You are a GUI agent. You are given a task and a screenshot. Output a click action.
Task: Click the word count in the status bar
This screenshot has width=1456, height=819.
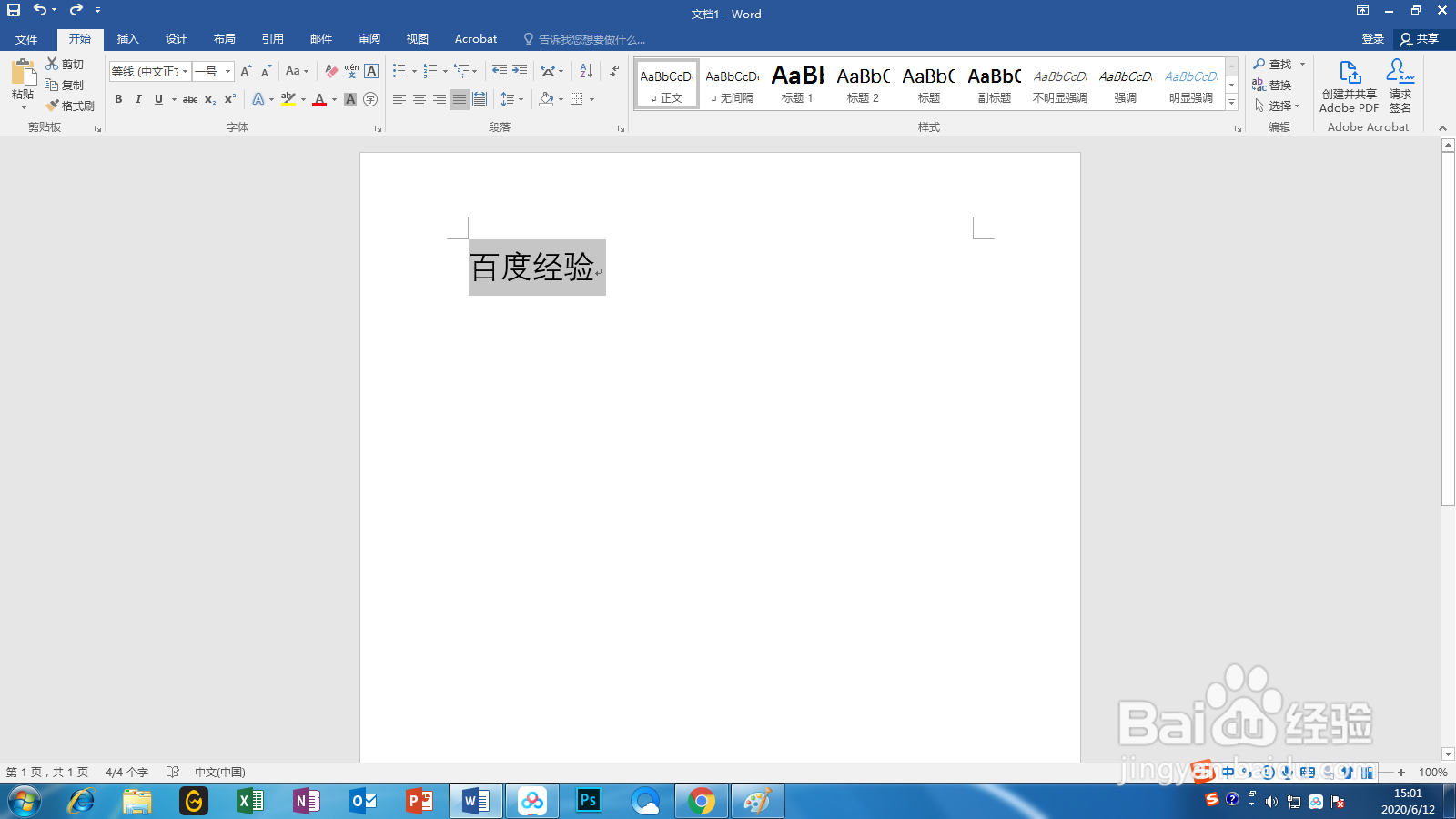126,772
